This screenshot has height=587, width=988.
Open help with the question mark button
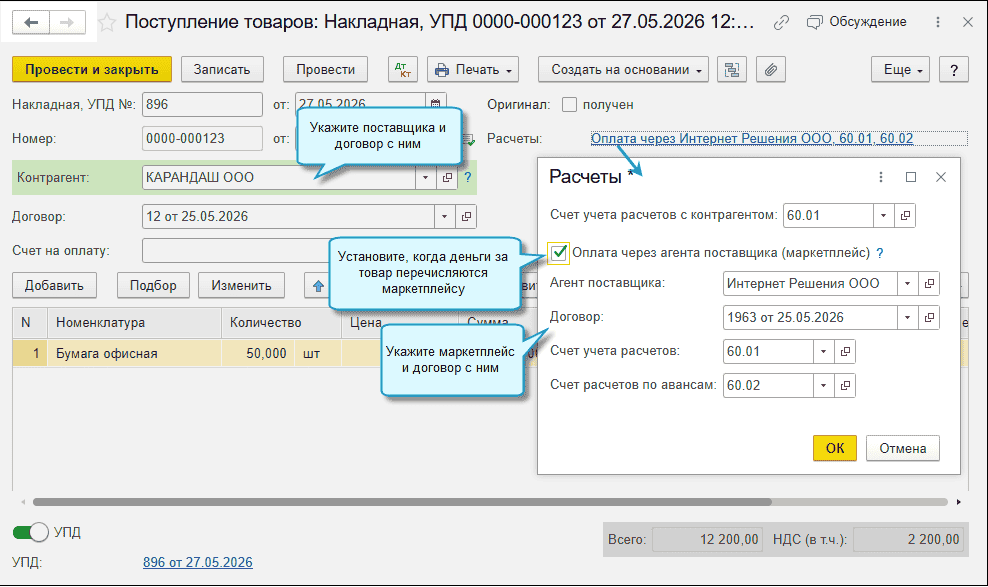pos(954,69)
